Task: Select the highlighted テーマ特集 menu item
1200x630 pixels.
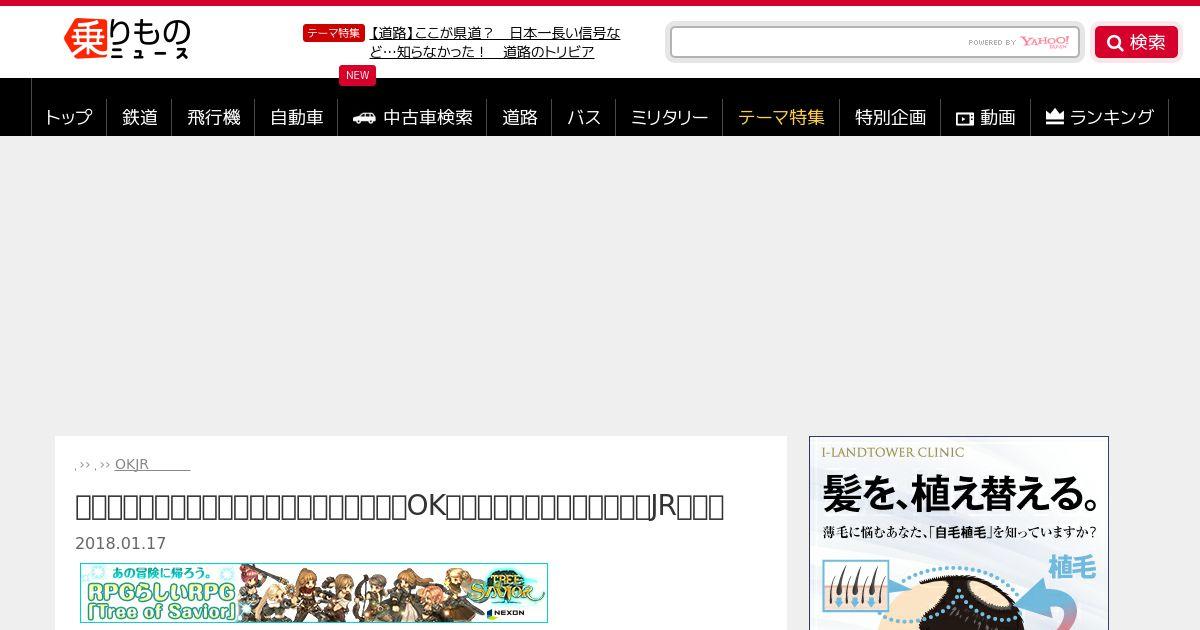Action: coord(781,117)
